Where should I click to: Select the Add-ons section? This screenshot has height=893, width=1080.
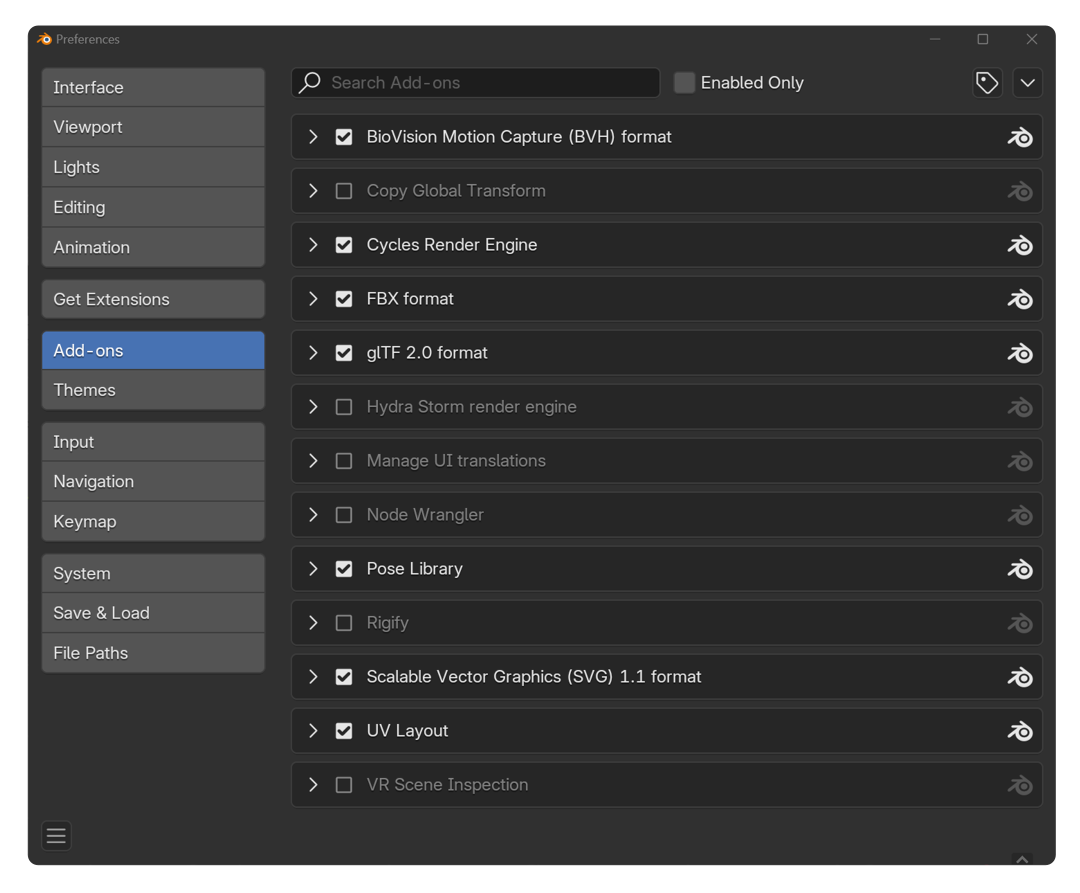pyautogui.click(x=153, y=350)
